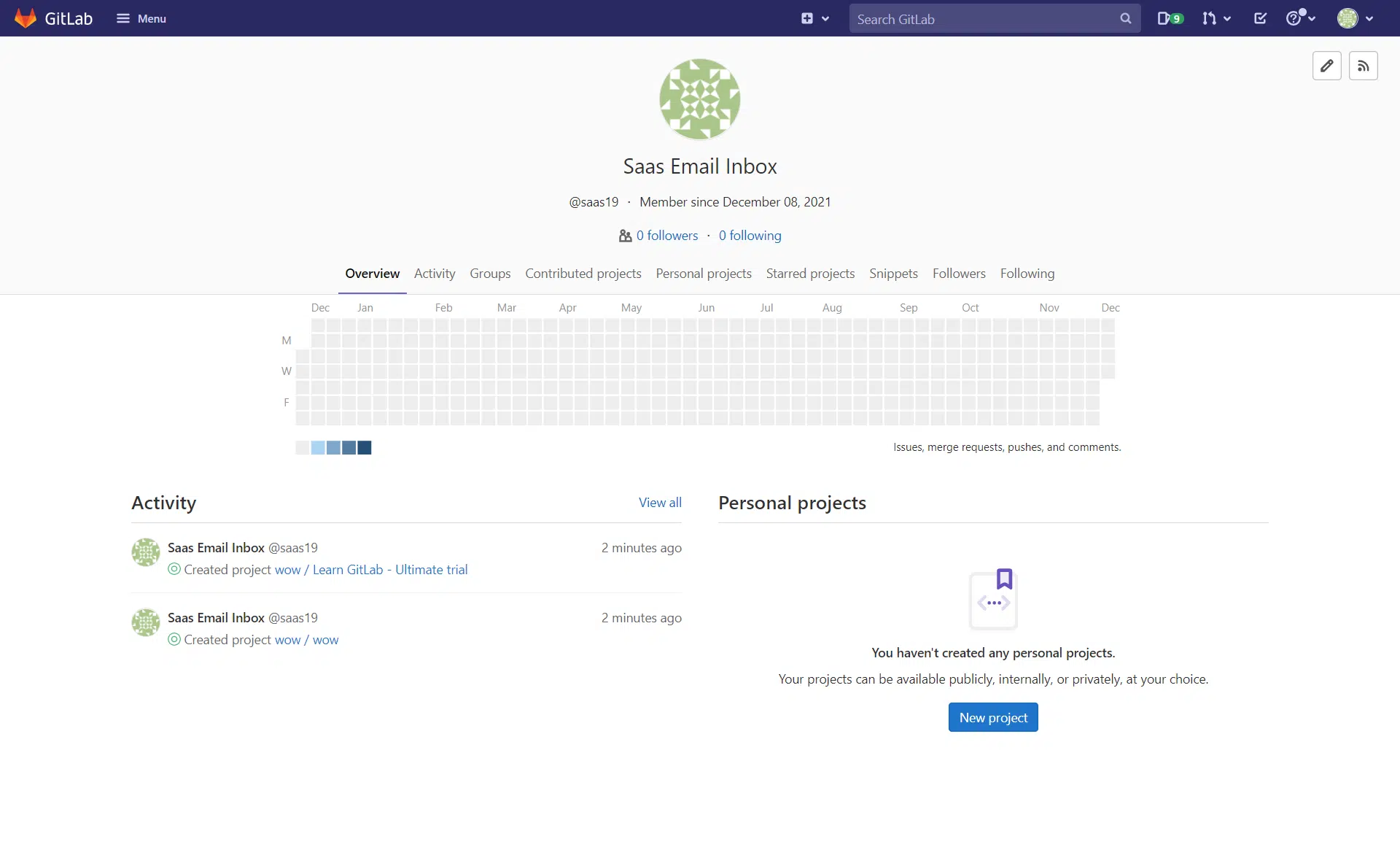This screenshot has width=1400, height=866.
Task: Click the New project button
Action: tap(992, 717)
